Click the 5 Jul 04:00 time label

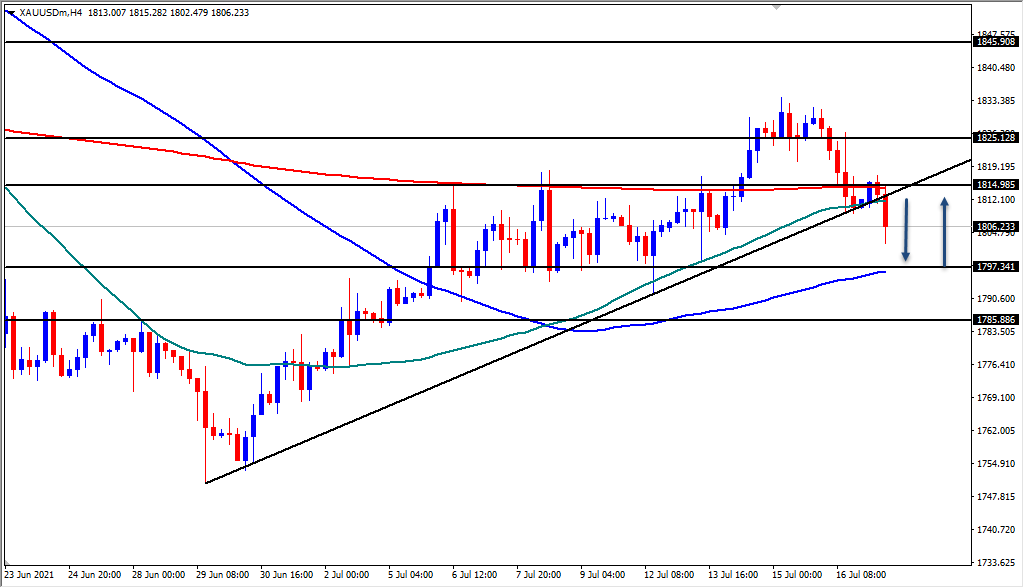pos(410,575)
